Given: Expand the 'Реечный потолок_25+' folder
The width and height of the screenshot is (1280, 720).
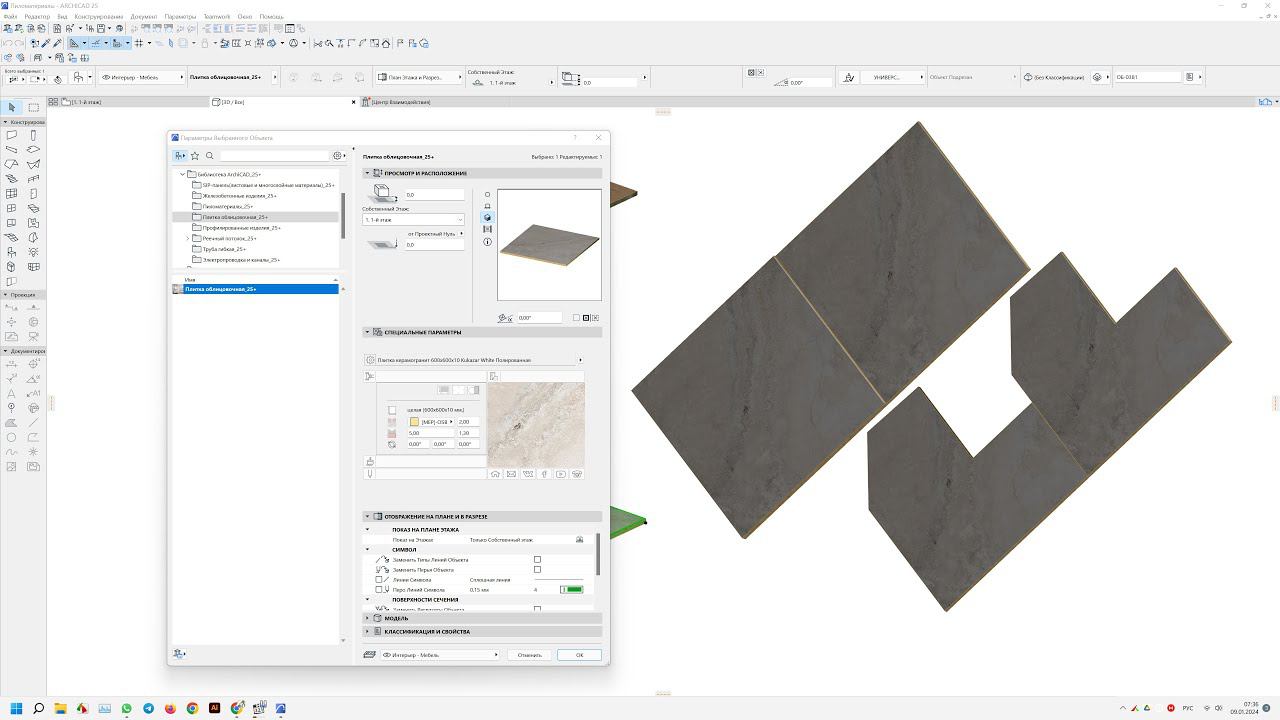Looking at the screenshot, I should [187, 238].
